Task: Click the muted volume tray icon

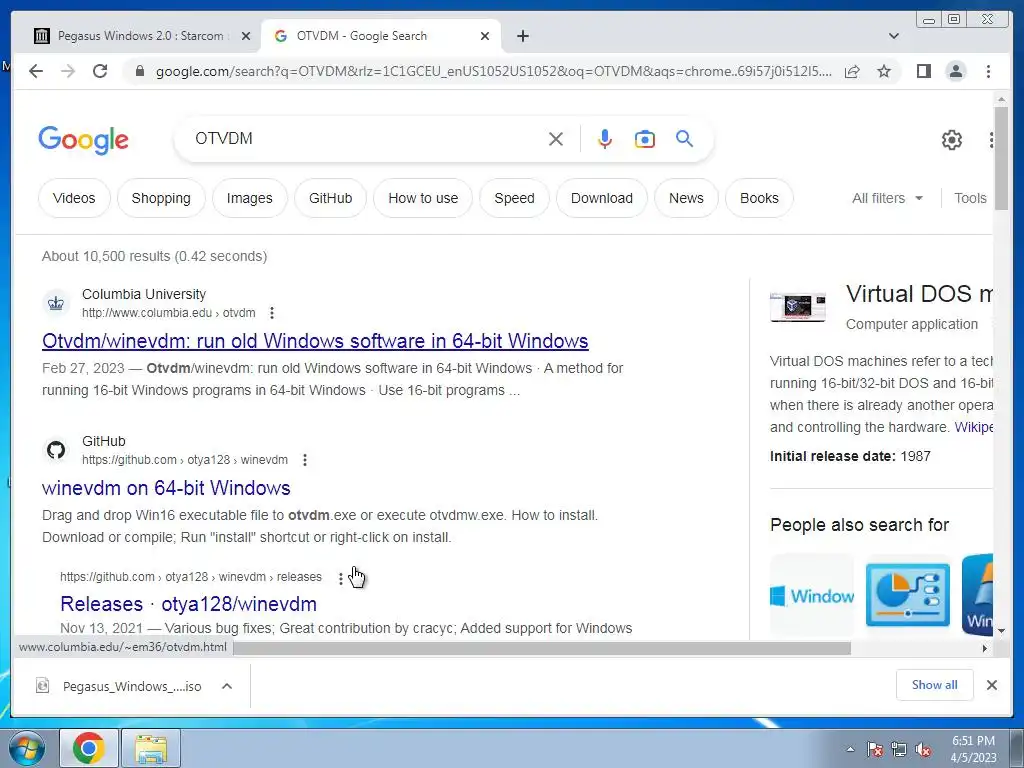Action: 923,749
